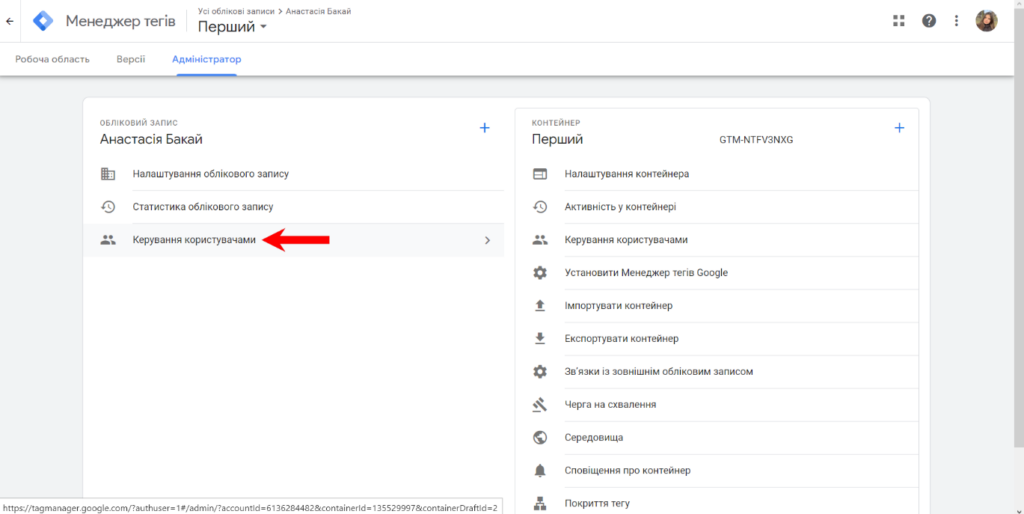Click the back arrow in header

[x=10, y=21]
